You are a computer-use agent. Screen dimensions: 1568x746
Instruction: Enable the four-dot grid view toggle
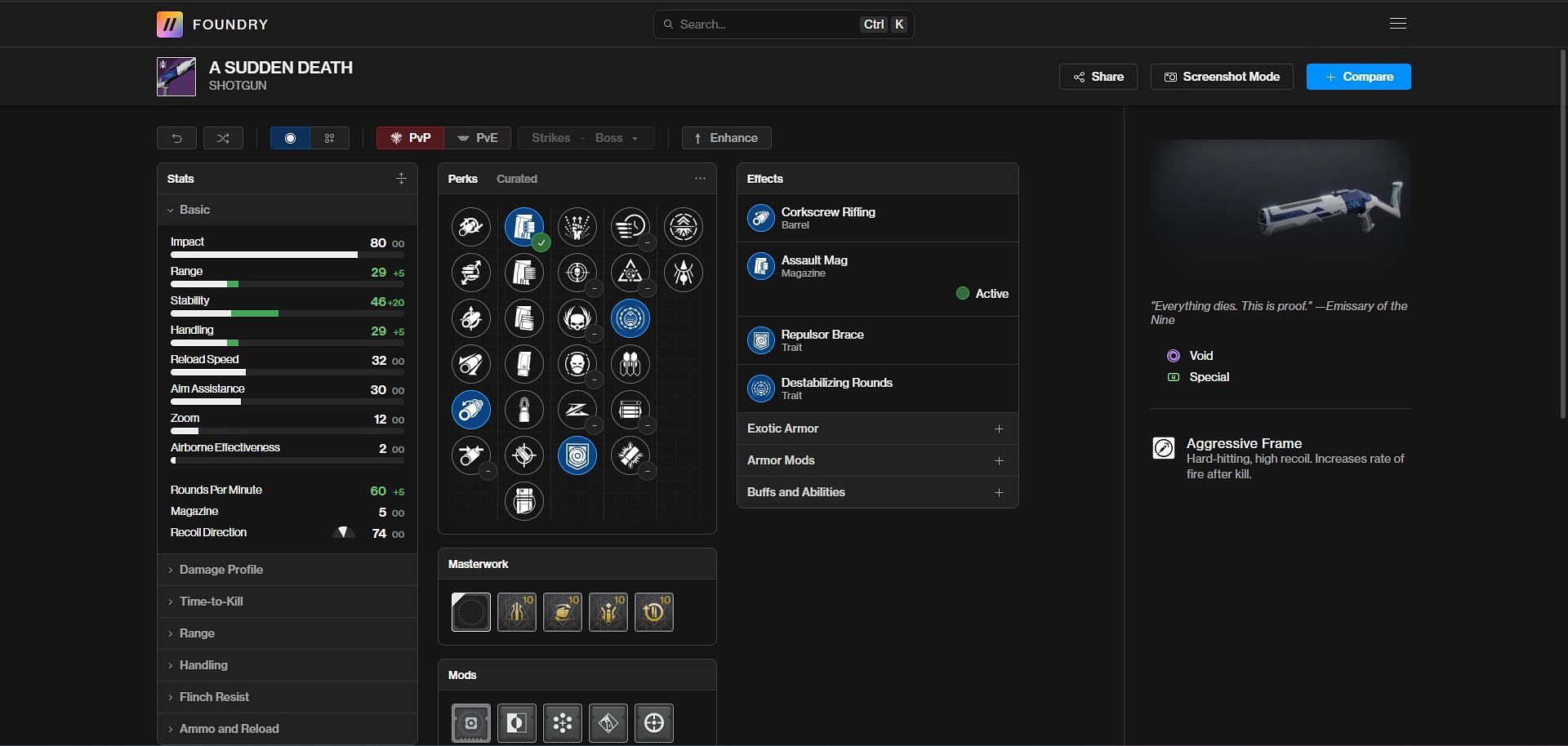tap(330, 138)
